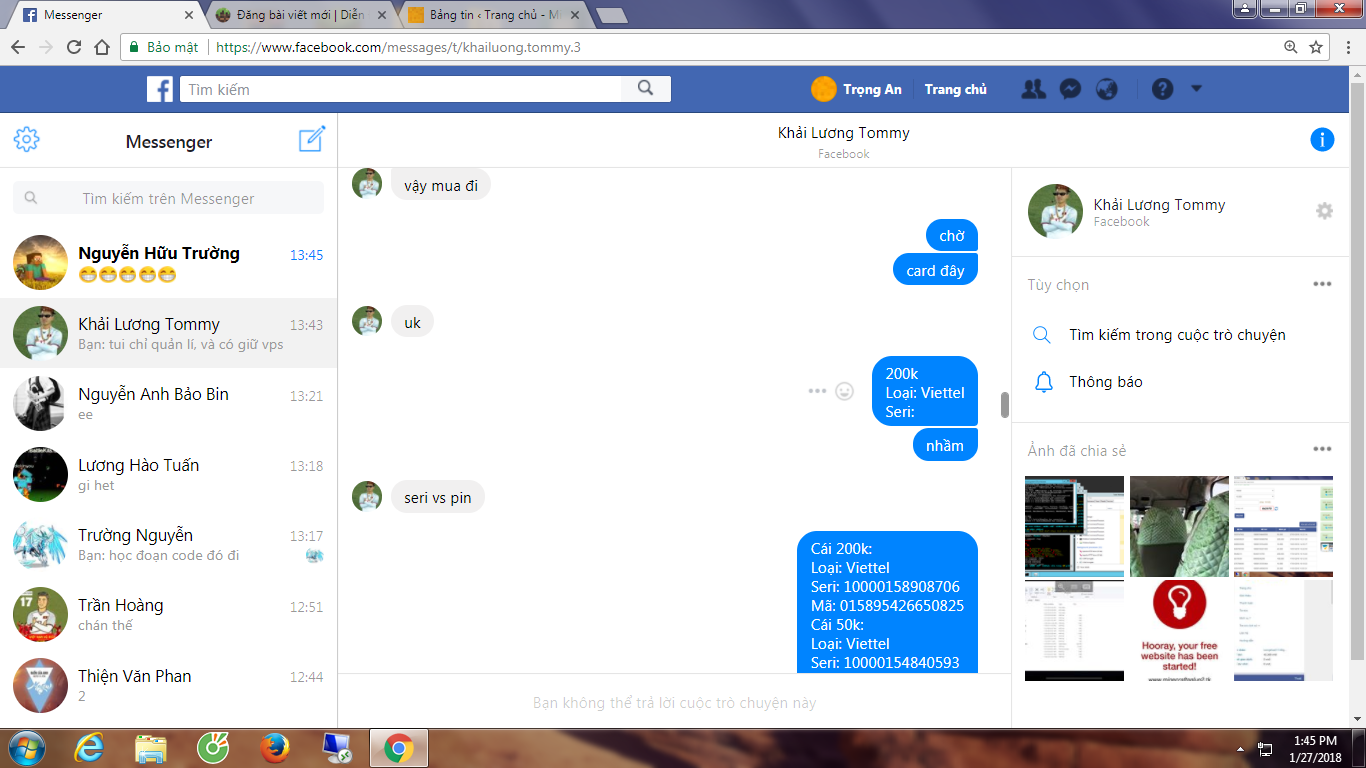Open first shared terminal screenshot thumbnail
This screenshot has height=768, width=1366.
[1074, 526]
